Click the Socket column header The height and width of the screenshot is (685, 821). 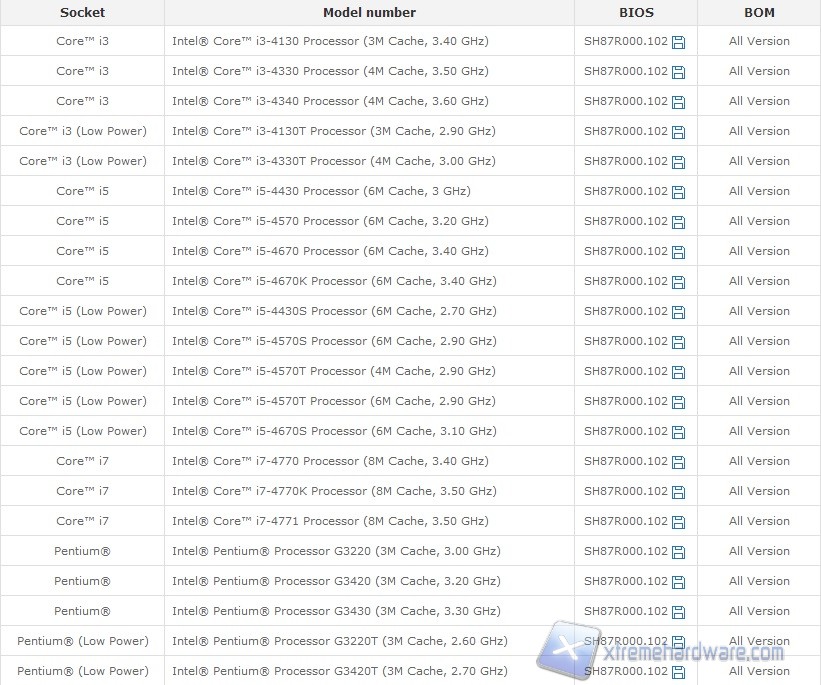point(82,13)
